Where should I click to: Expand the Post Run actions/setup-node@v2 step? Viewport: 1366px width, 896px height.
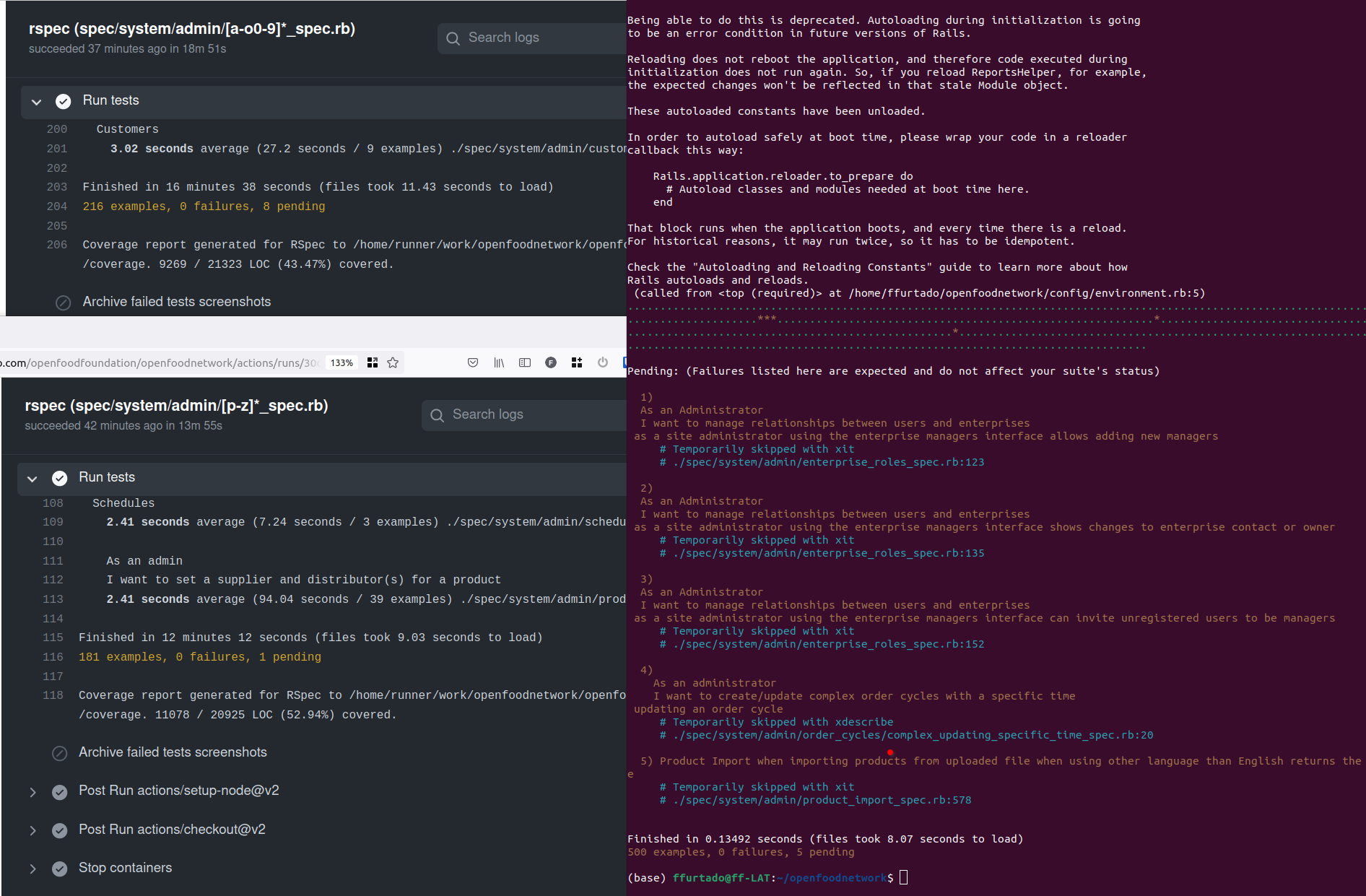pos(32,791)
